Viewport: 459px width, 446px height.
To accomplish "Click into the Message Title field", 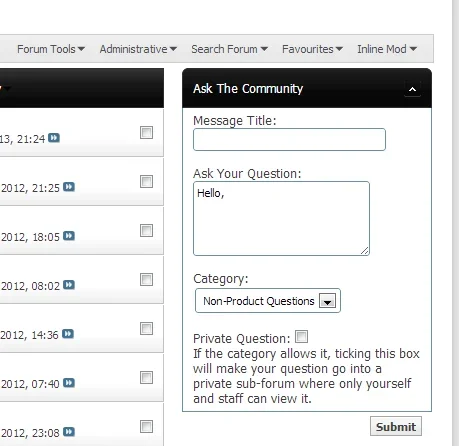I will pyautogui.click(x=289, y=139).
